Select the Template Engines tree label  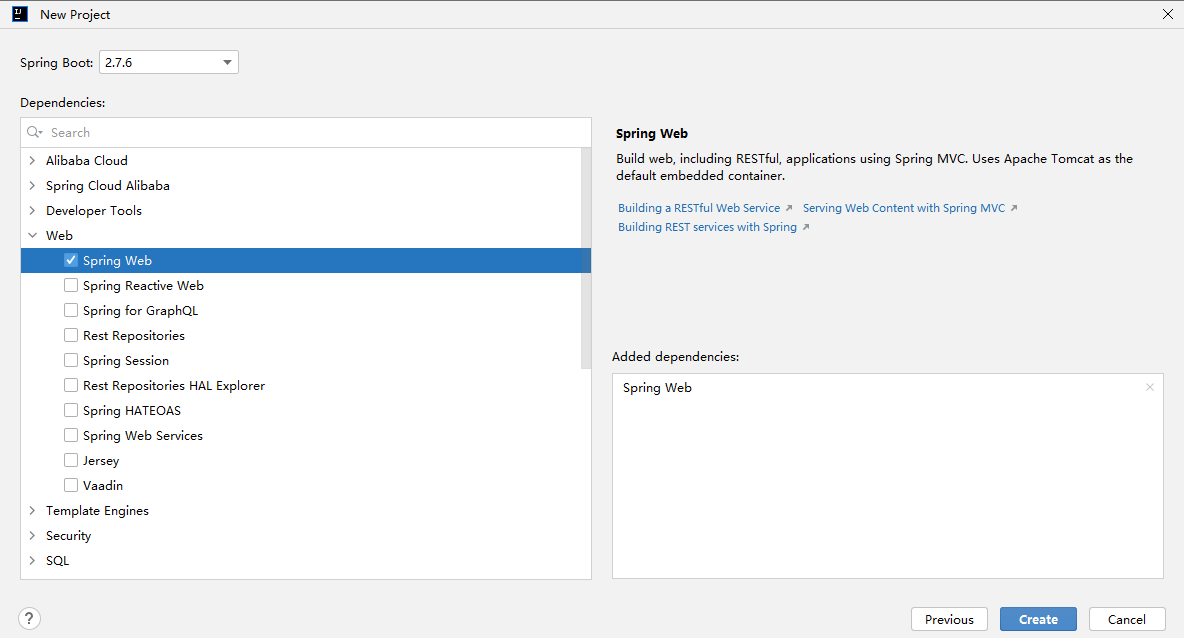pos(97,510)
